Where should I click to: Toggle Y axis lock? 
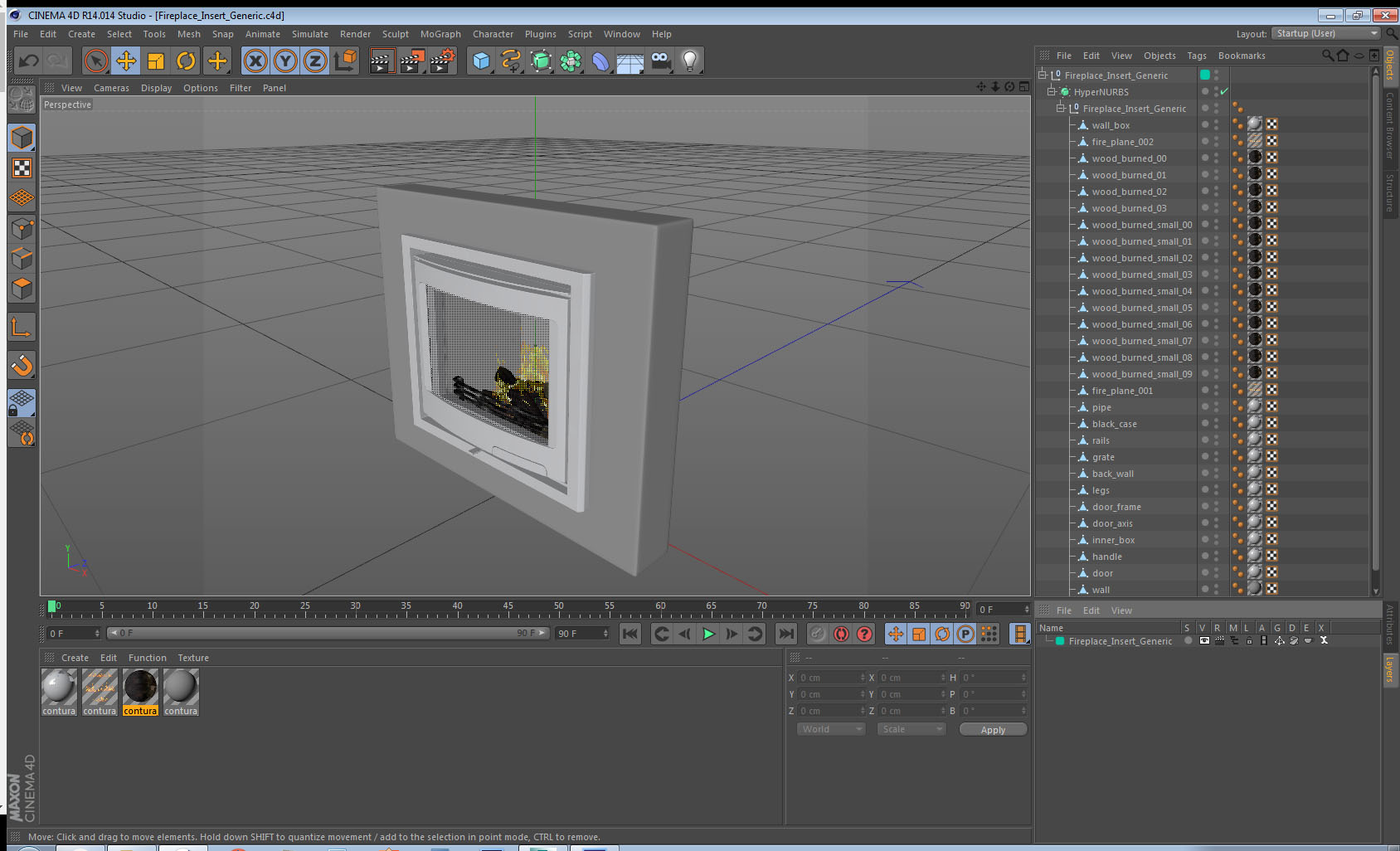coord(285,61)
